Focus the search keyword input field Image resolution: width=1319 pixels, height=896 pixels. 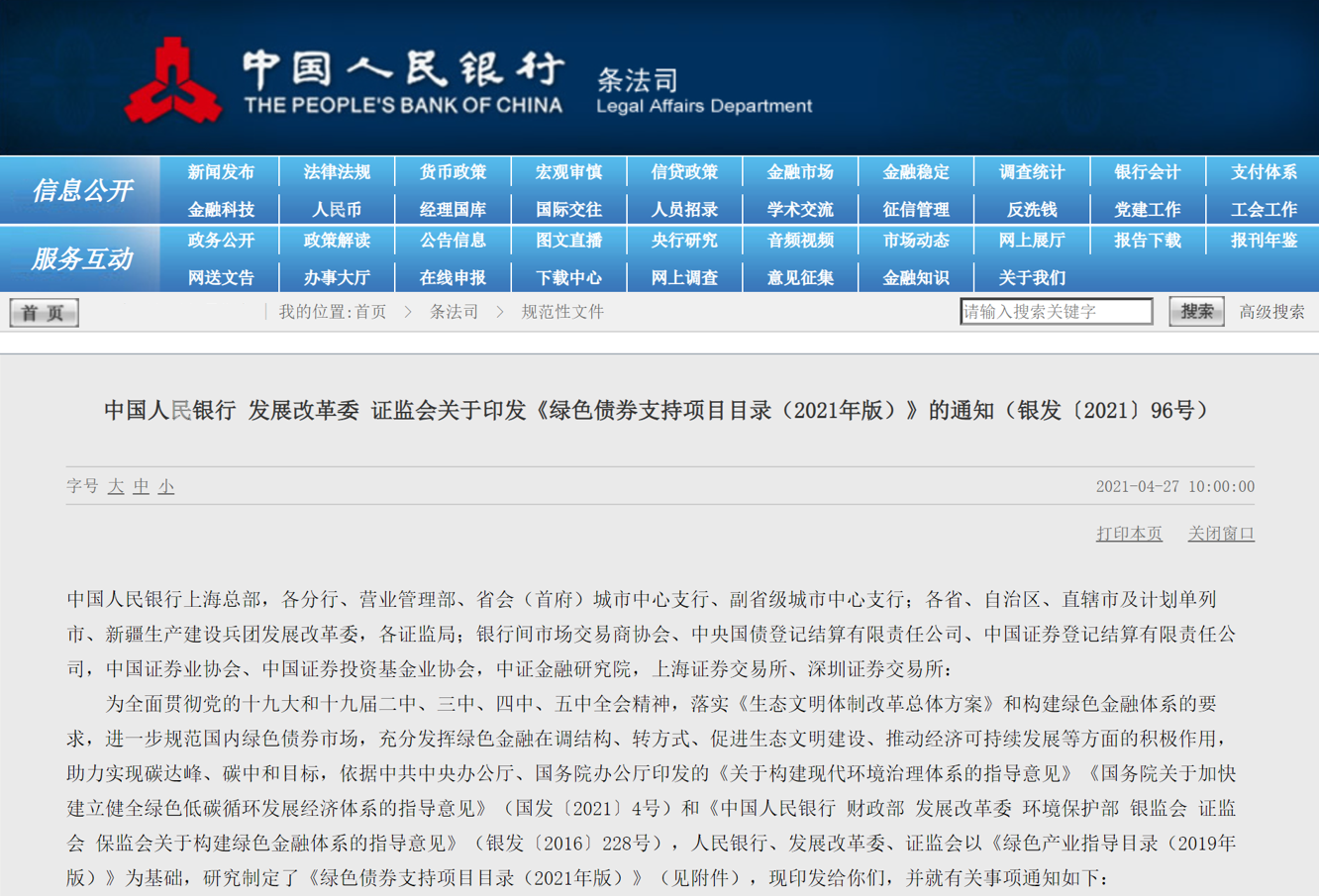click(1056, 312)
